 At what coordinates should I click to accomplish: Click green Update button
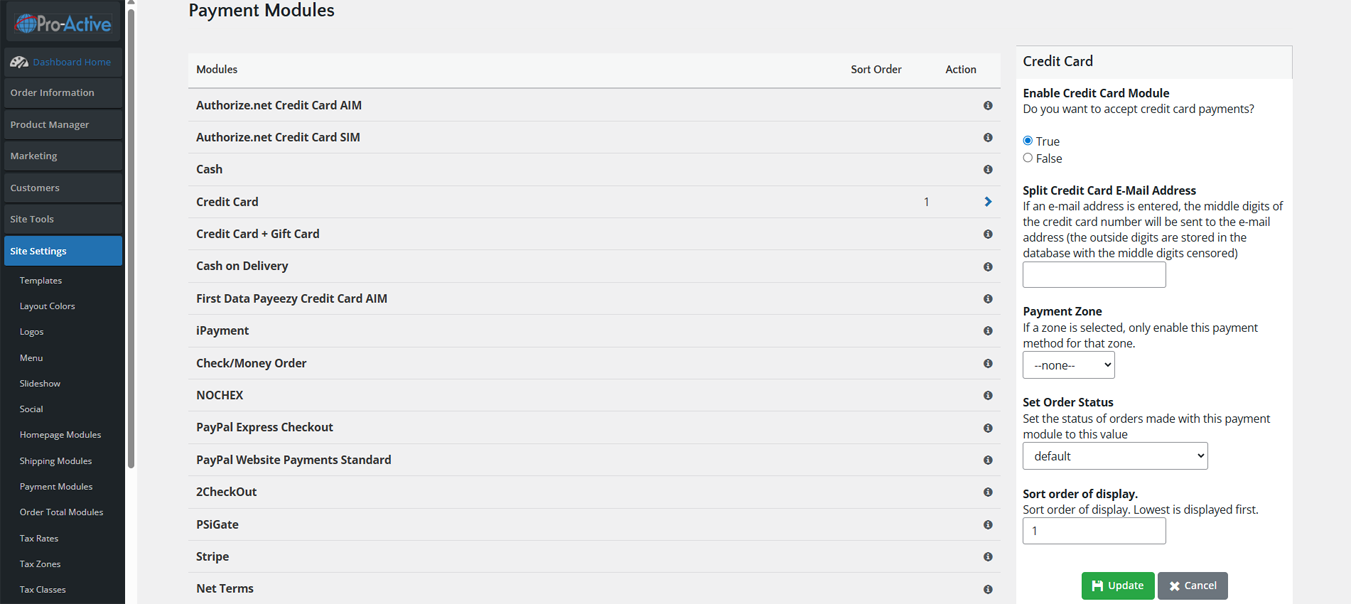(1118, 586)
